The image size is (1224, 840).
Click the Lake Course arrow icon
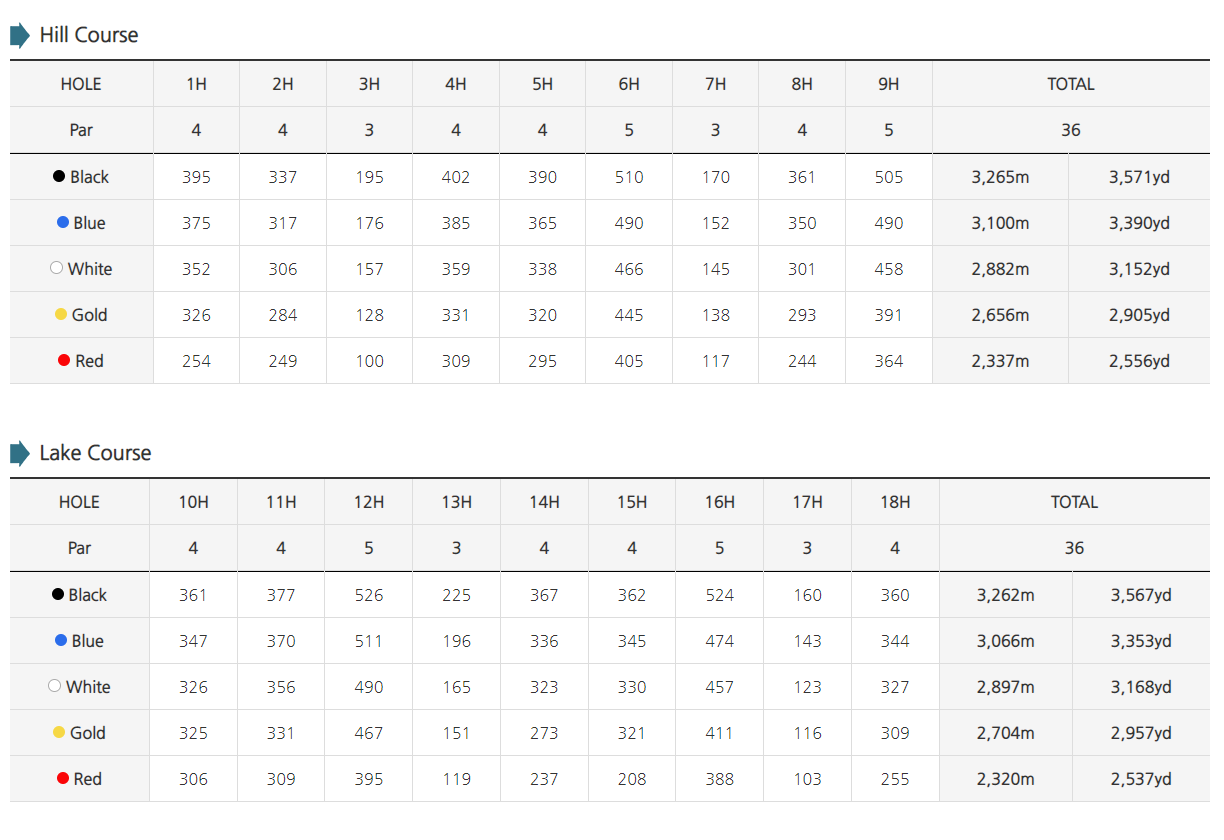pyautogui.click(x=20, y=454)
